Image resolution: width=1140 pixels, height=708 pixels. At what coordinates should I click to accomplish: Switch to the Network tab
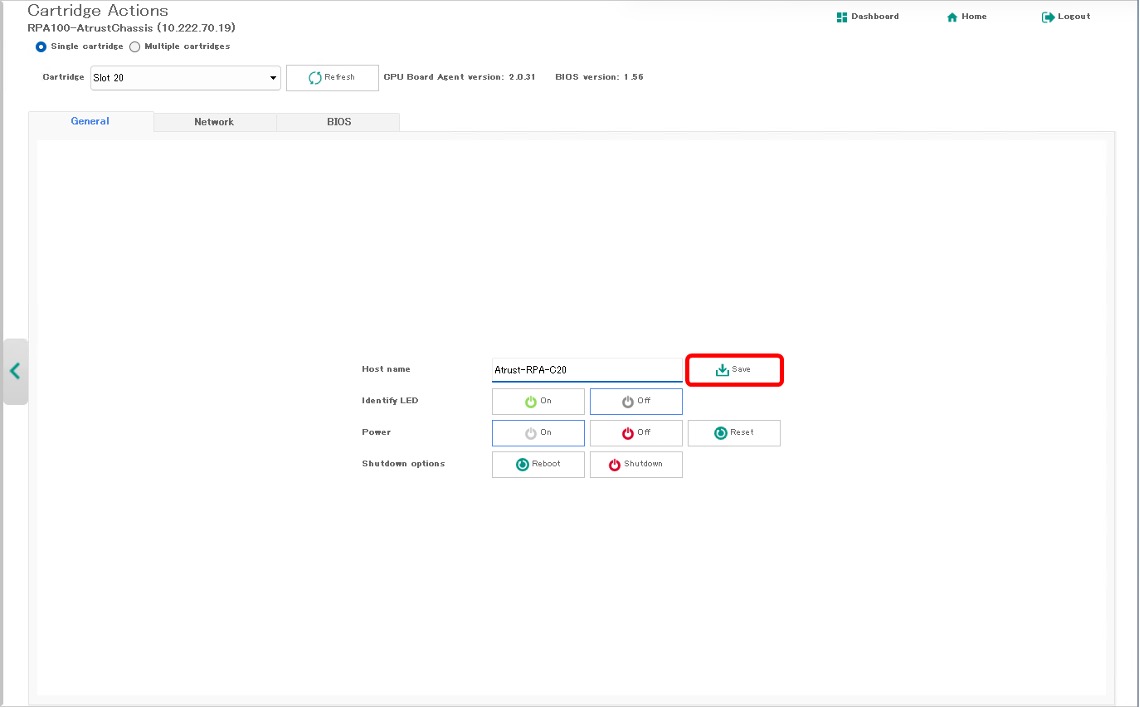214,122
